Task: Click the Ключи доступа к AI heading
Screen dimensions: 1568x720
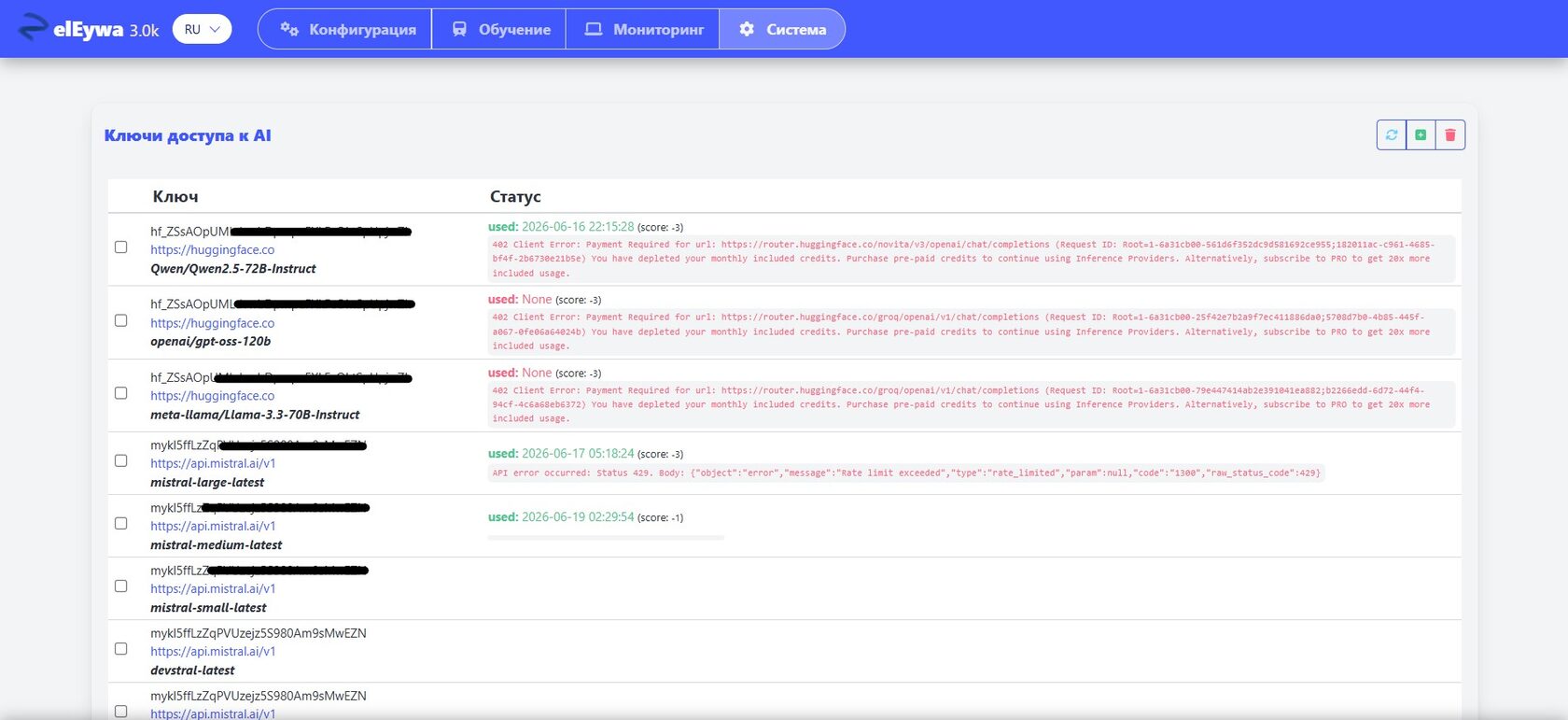Action: click(x=188, y=135)
